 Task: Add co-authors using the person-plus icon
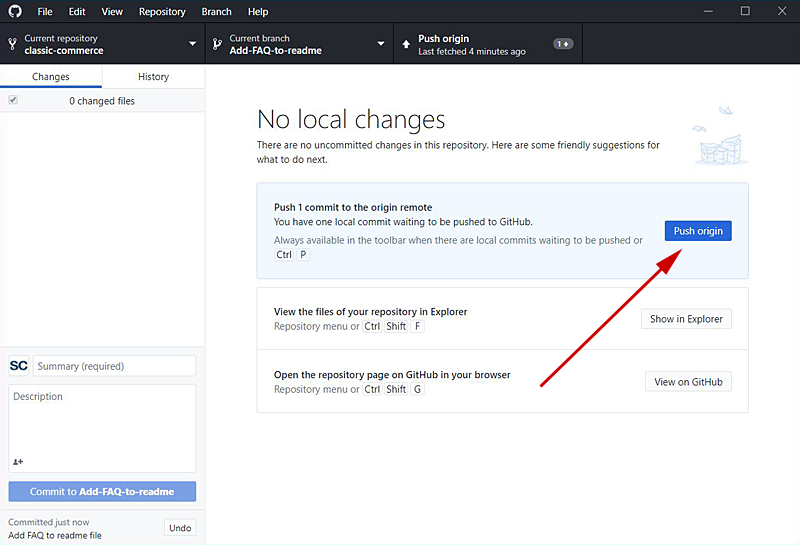18,461
